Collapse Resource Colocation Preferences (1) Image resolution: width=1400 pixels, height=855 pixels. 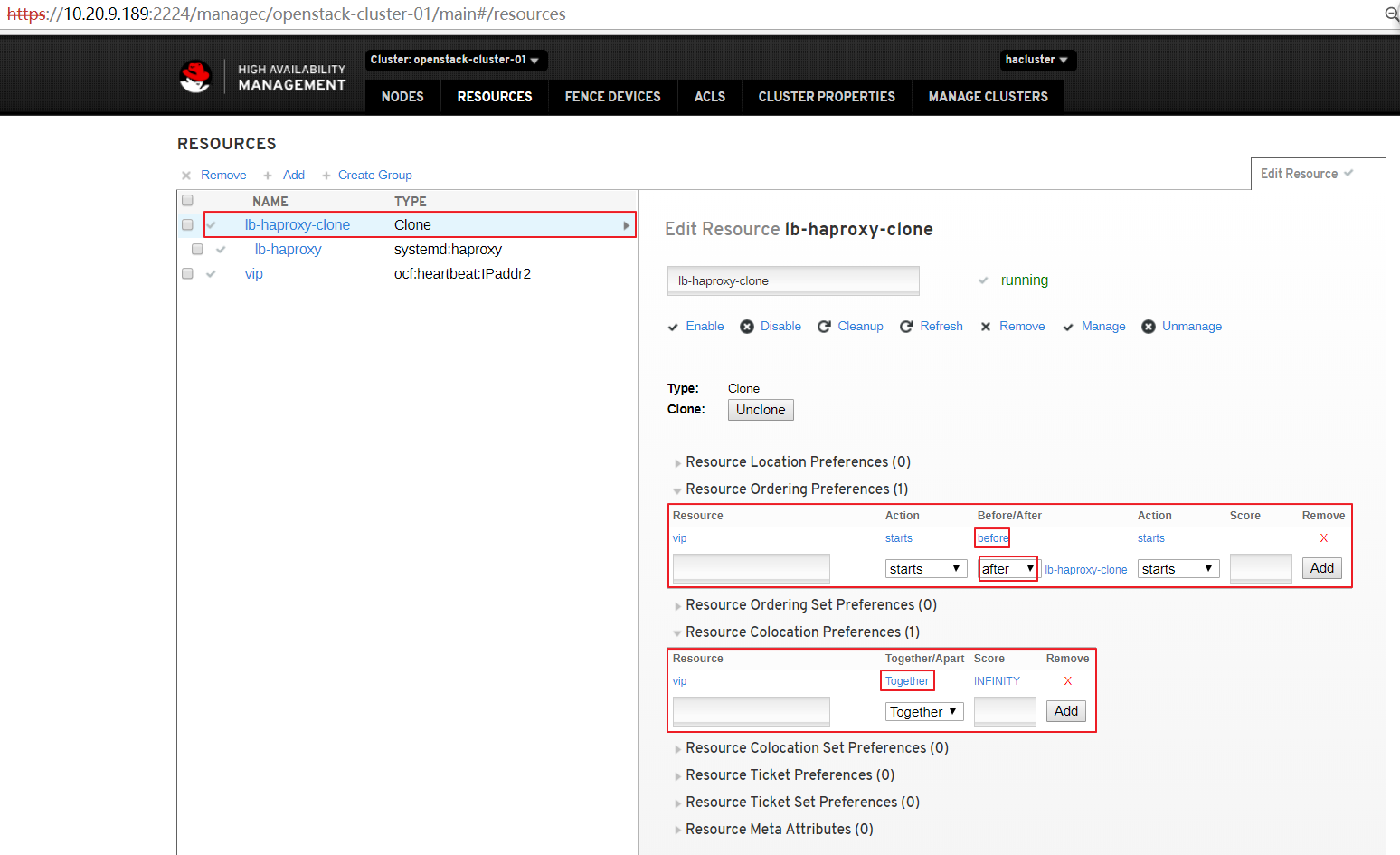click(x=802, y=632)
